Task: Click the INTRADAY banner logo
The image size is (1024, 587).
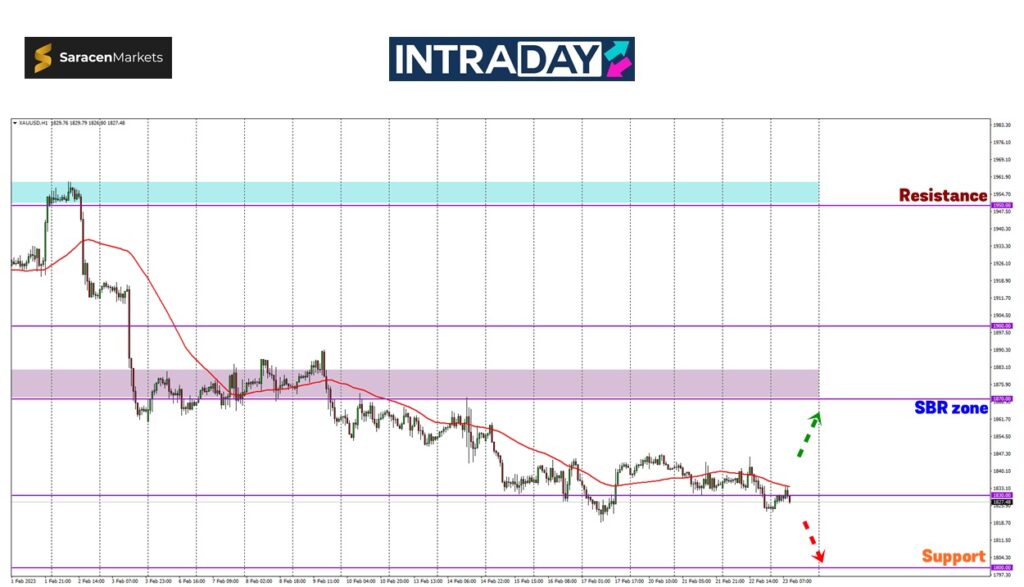Action: point(511,59)
